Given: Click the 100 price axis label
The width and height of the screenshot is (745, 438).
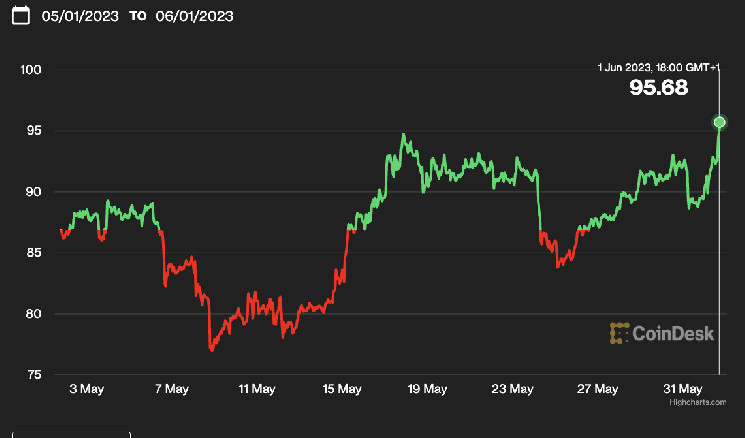Looking at the screenshot, I should click(34, 69).
